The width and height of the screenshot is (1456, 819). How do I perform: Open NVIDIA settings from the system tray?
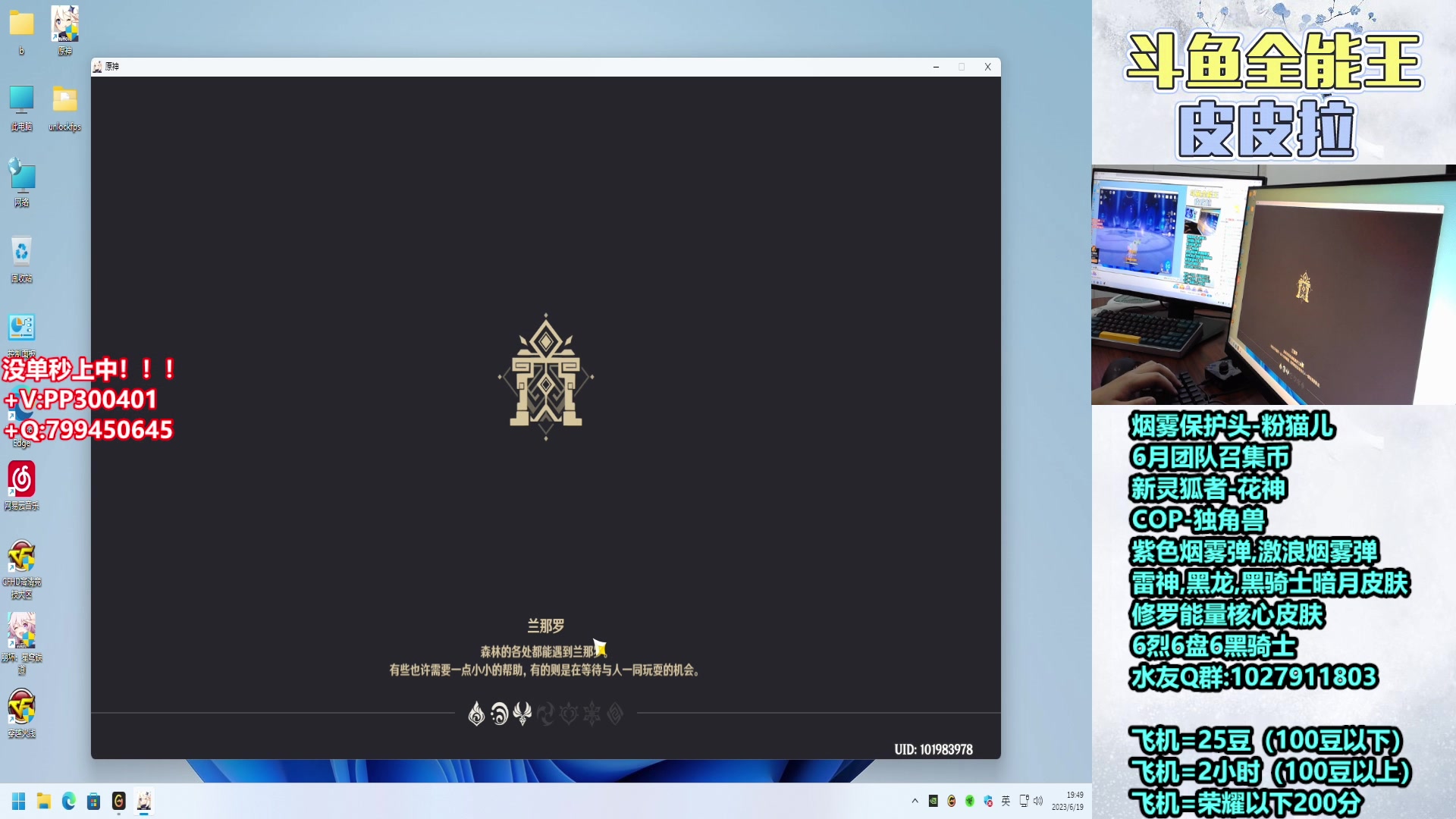pos(933,802)
